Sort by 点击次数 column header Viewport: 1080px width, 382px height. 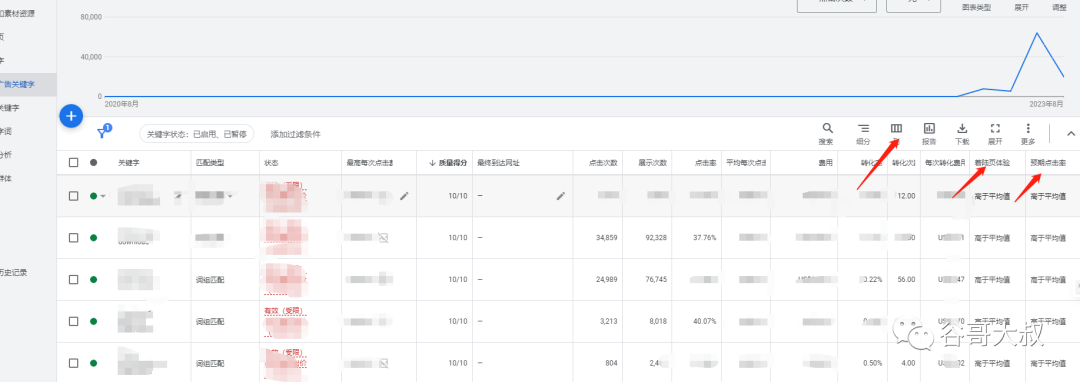tap(603, 163)
